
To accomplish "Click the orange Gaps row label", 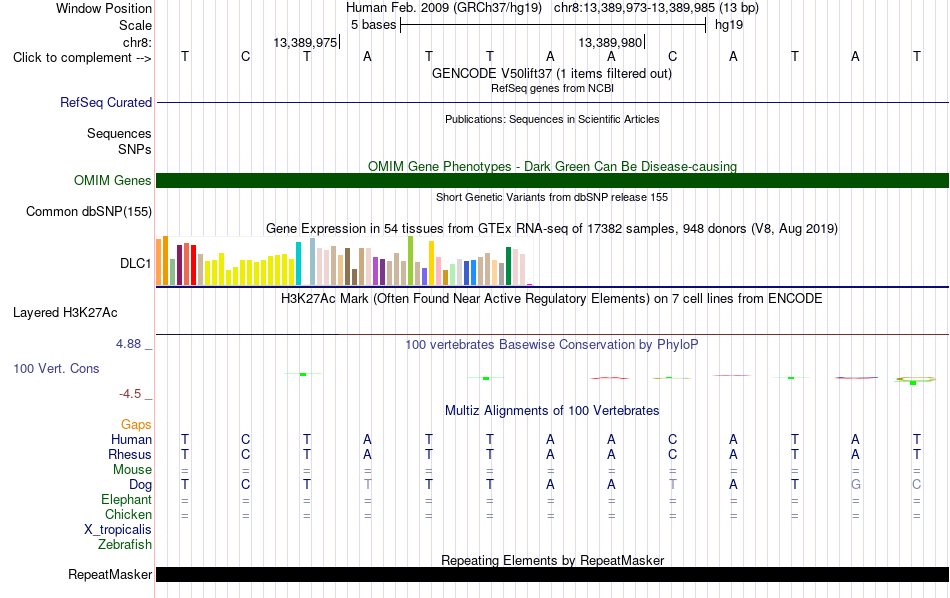I will [x=136, y=425].
